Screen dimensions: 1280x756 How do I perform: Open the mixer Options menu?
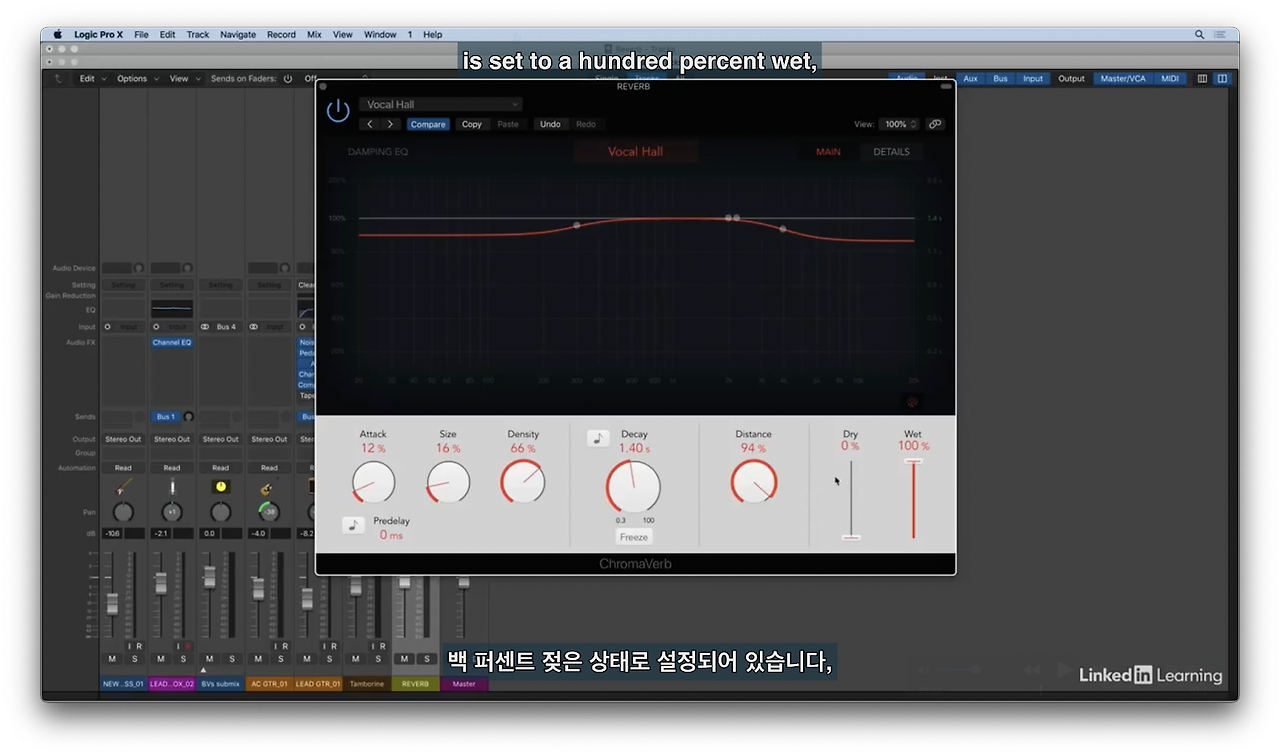coord(136,79)
